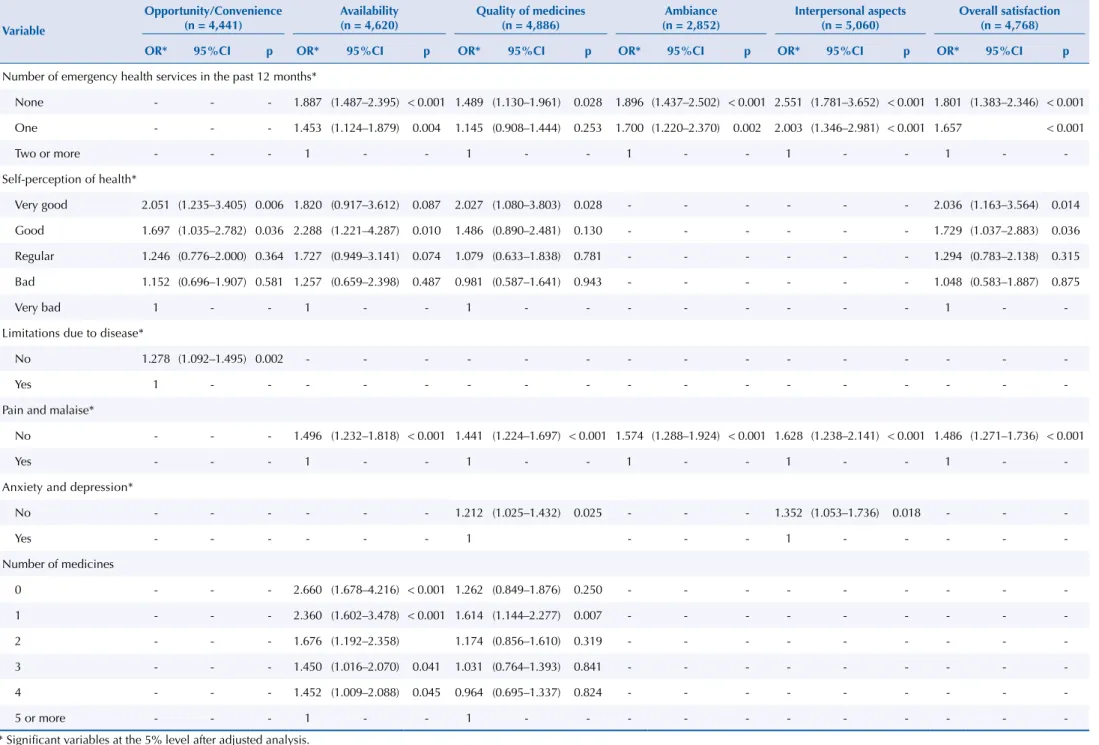The image size is (1099, 745).
Task: Click the interval (1.092–1.495)
Action: (x=212, y=359)
